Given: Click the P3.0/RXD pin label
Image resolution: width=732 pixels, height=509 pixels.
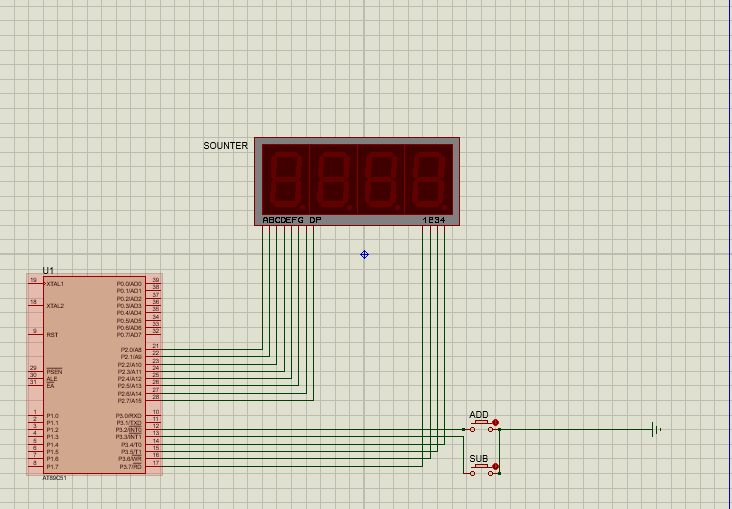Looking at the screenshot, I should [129, 416].
